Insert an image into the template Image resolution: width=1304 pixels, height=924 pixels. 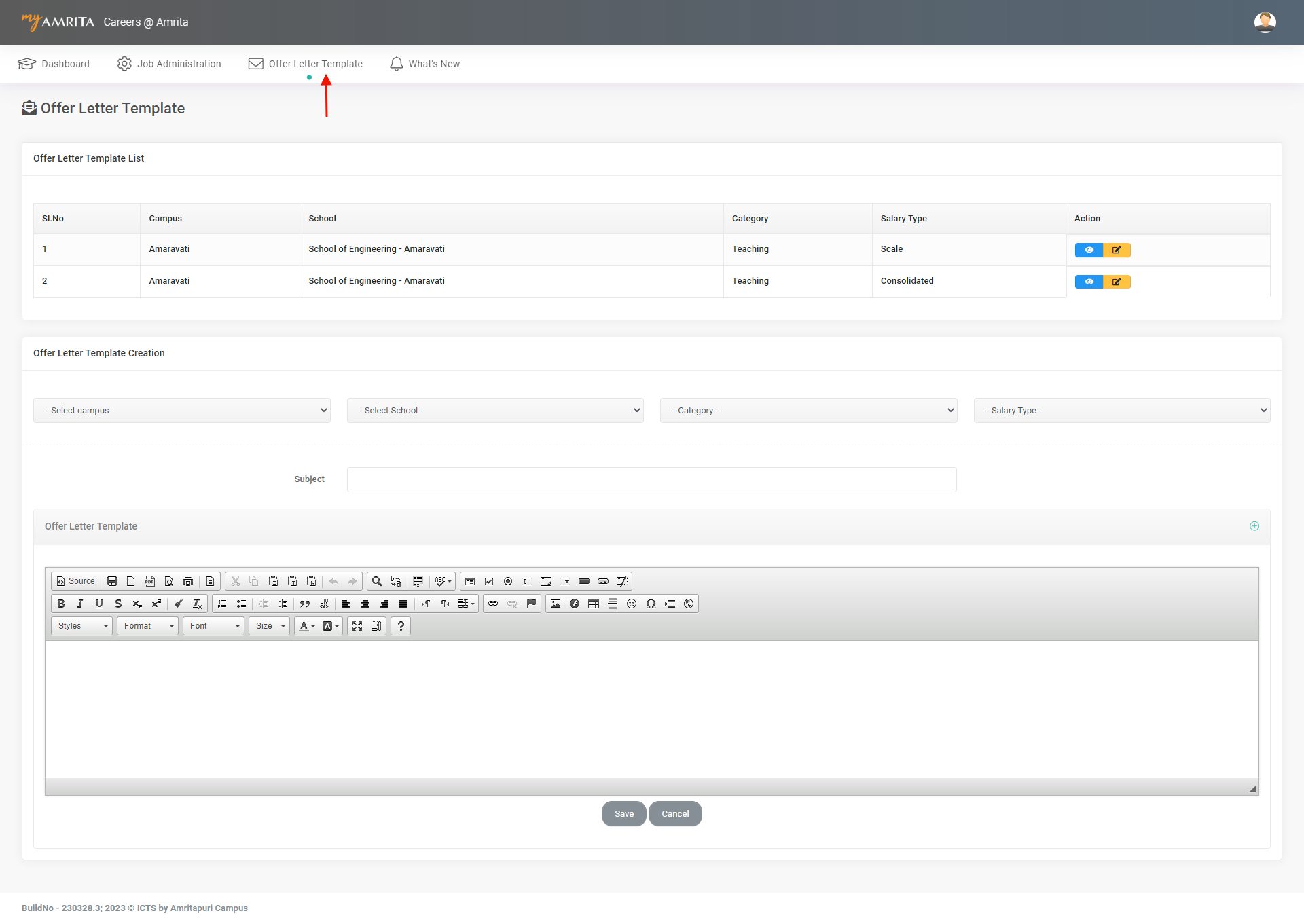[556, 604]
